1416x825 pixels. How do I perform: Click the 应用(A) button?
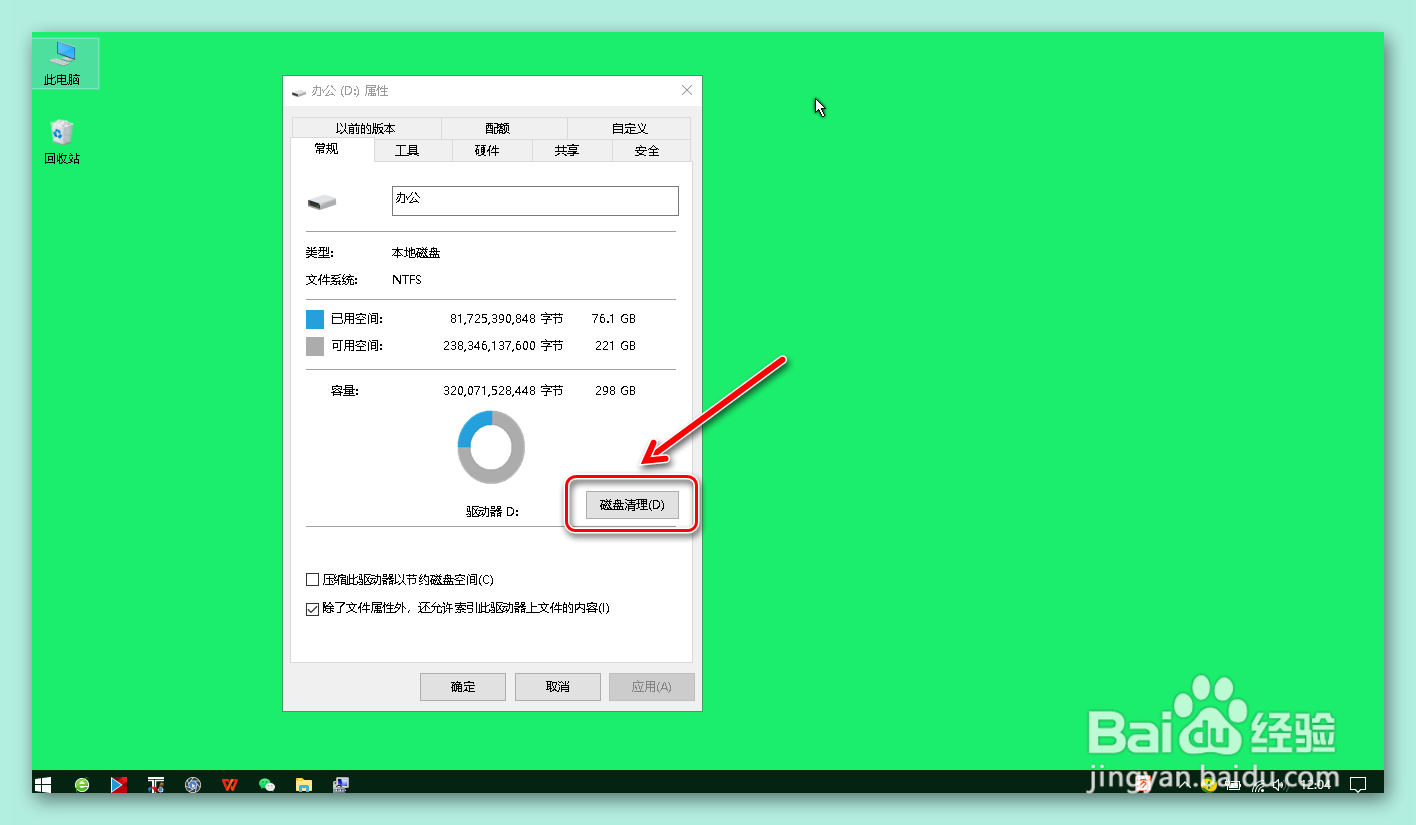651,687
